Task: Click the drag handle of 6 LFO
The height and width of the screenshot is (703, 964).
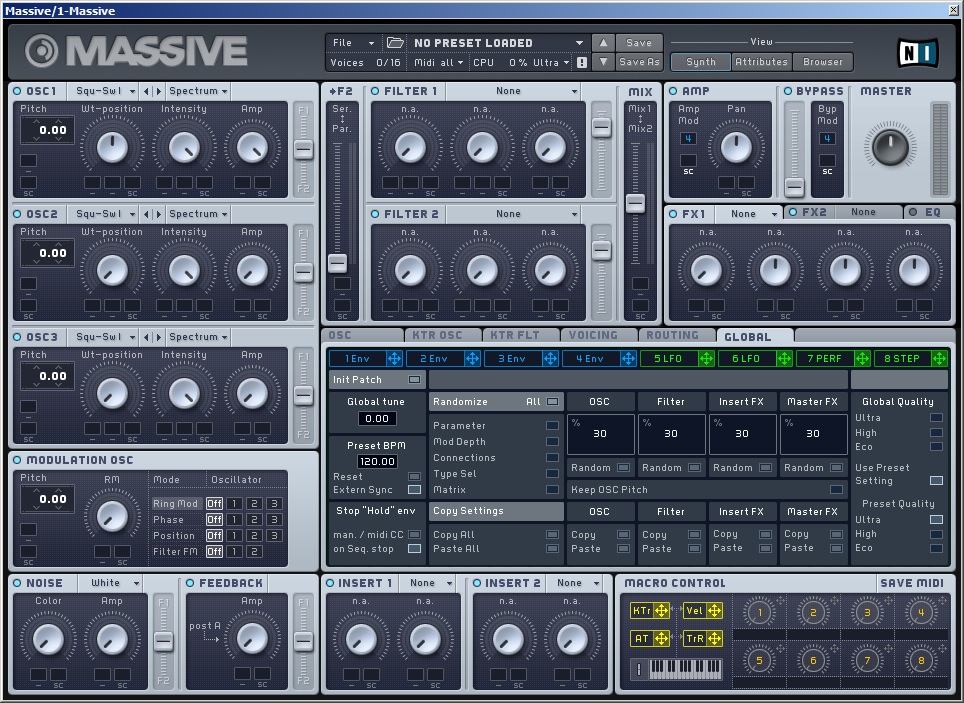Action: tap(784, 359)
